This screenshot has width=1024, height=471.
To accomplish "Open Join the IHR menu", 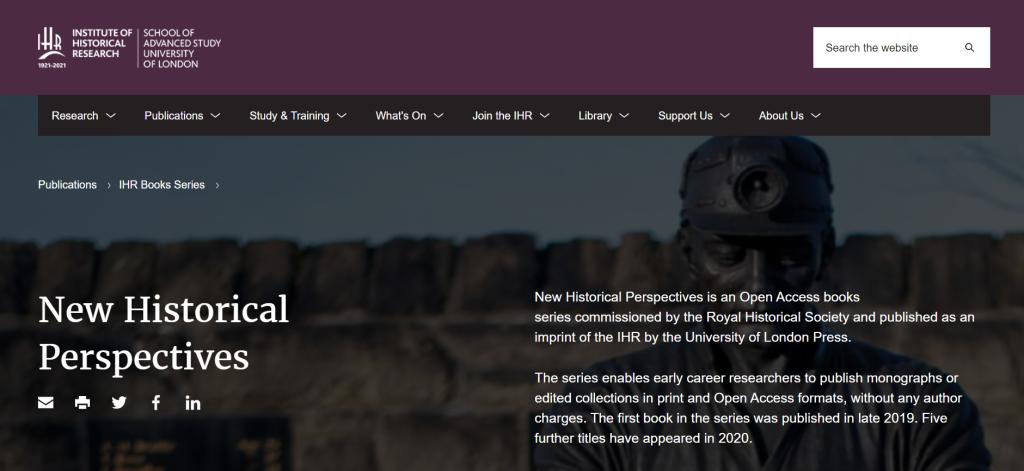I will [x=511, y=116].
